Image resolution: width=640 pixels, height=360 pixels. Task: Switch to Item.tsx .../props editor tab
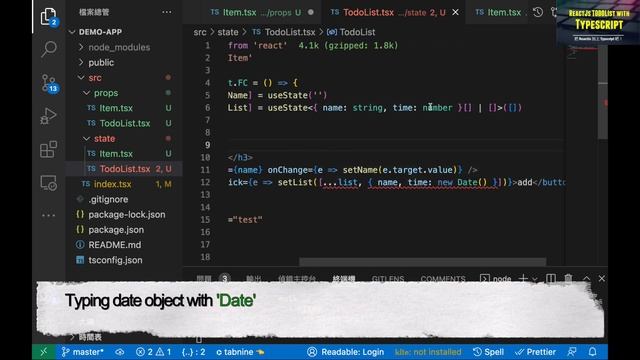point(261,12)
